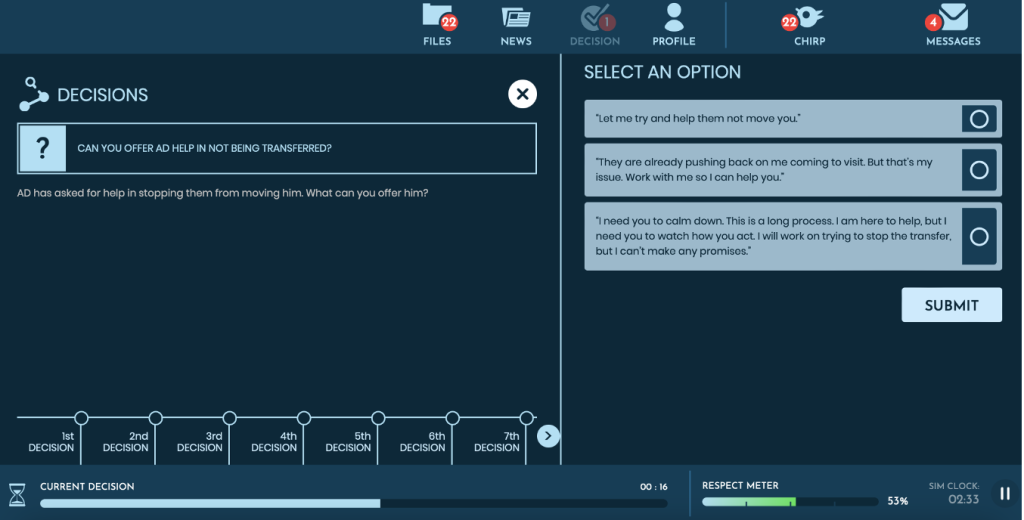Click the Chirp 22 notification badge

coord(790,23)
